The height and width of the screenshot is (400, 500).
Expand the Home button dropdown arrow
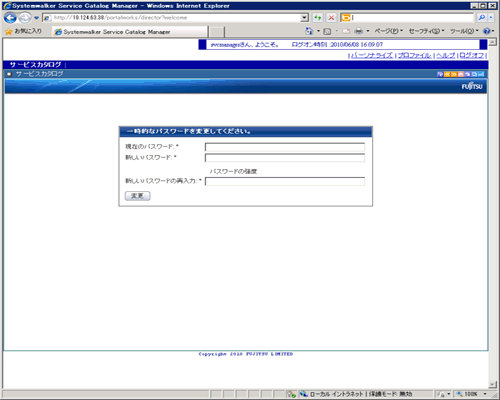(318, 31)
